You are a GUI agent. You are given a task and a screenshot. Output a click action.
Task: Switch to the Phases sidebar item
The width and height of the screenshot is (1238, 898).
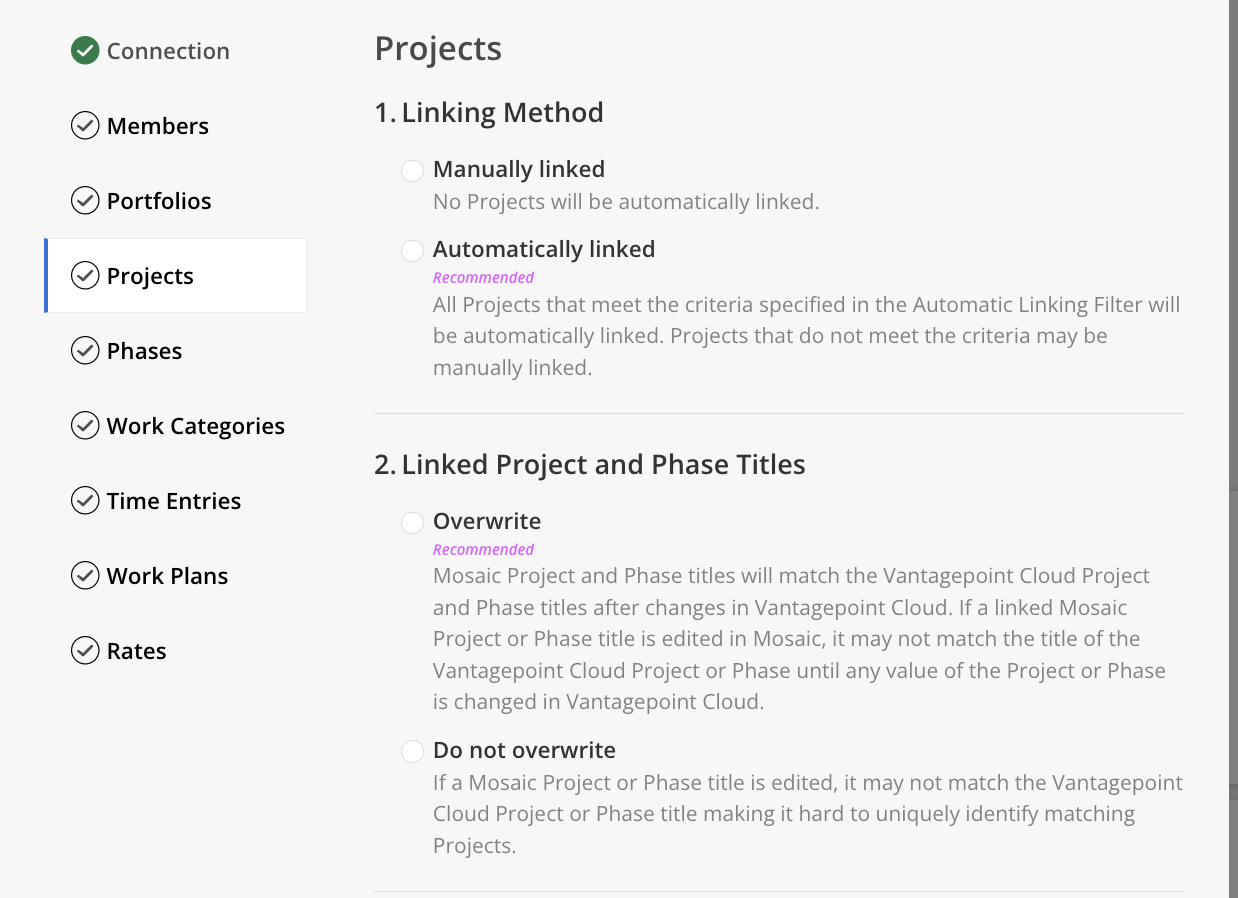pyautogui.click(x=144, y=351)
